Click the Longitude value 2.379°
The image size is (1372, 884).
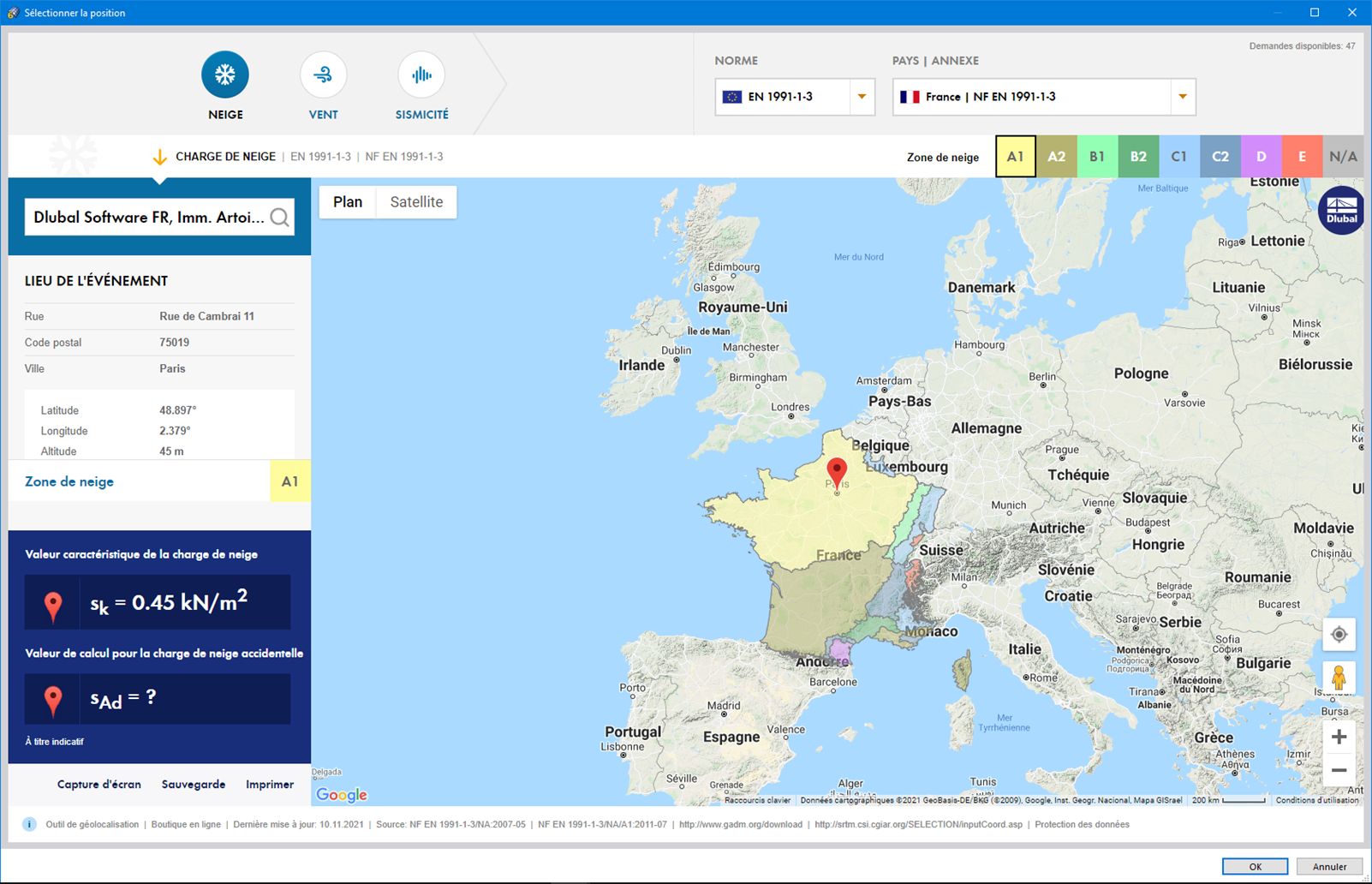click(175, 431)
